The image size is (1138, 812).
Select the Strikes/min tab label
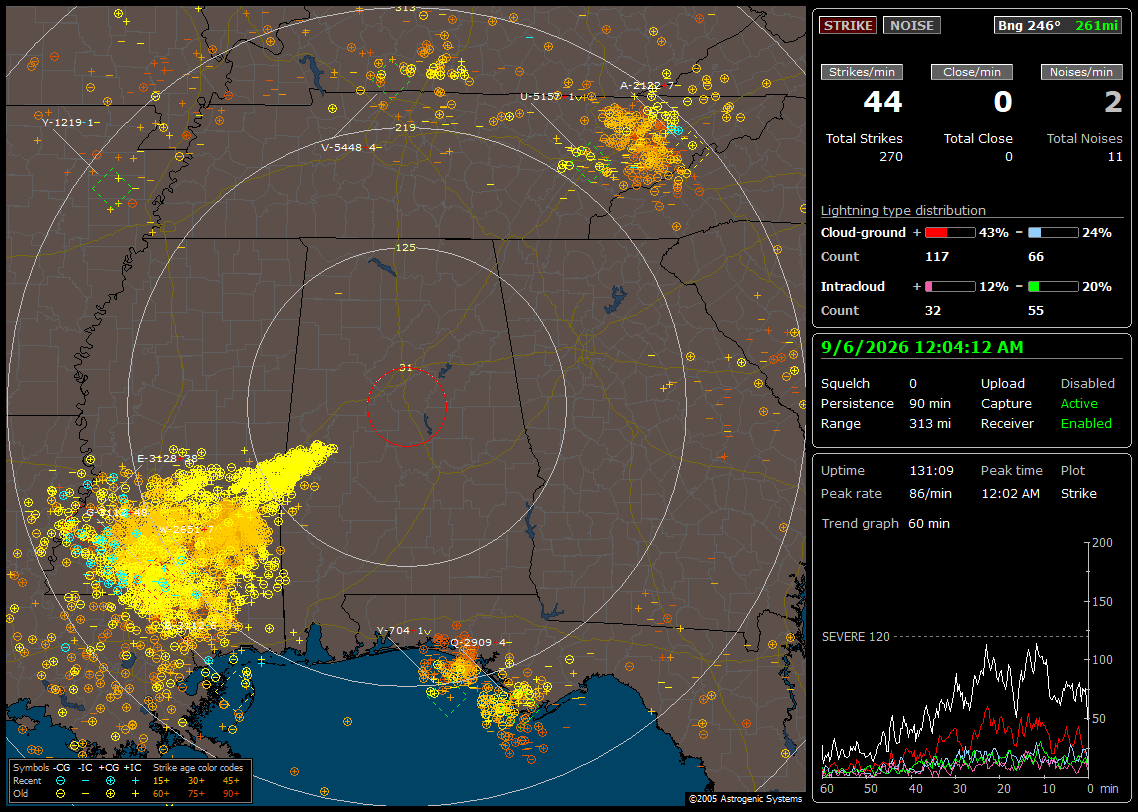coord(862,72)
